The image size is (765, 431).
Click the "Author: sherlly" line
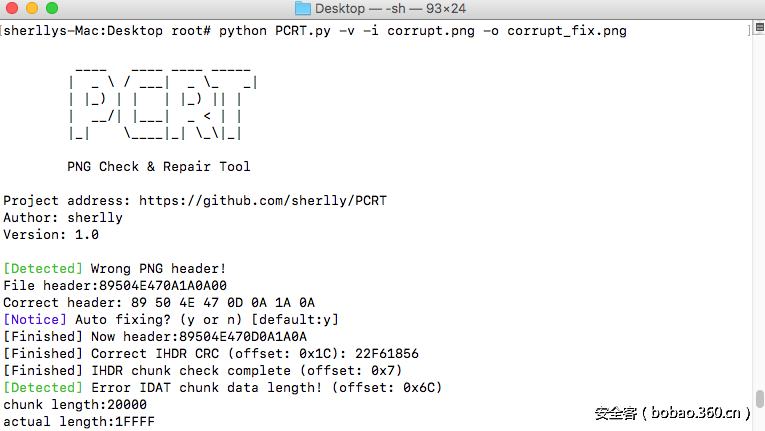coord(62,217)
